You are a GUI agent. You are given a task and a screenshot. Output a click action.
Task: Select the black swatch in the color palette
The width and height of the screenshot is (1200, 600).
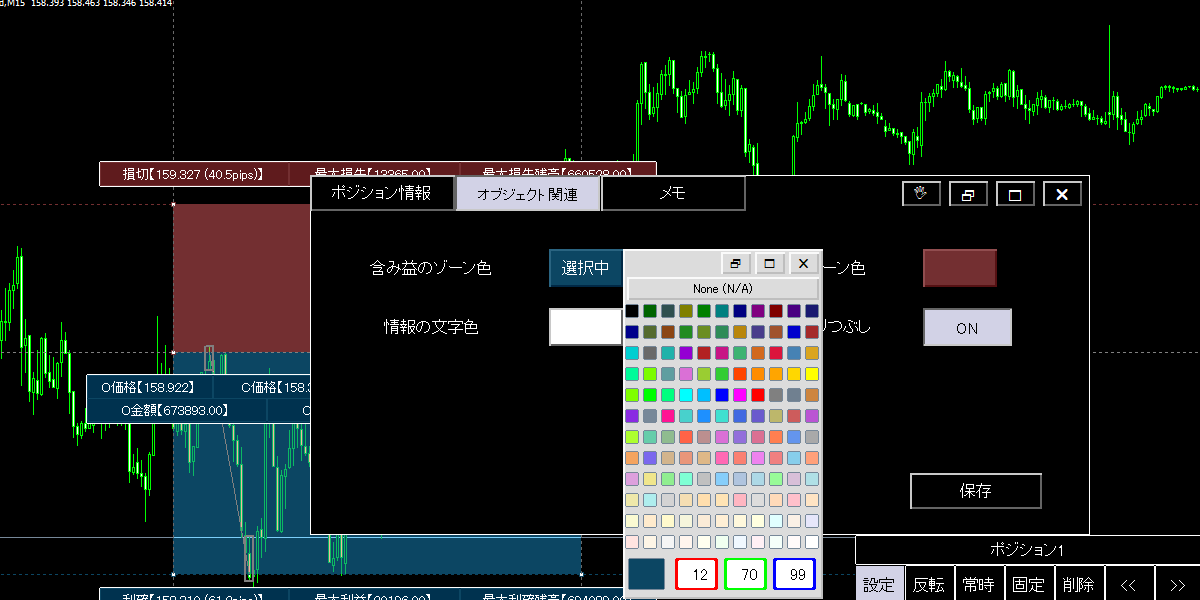click(632, 312)
